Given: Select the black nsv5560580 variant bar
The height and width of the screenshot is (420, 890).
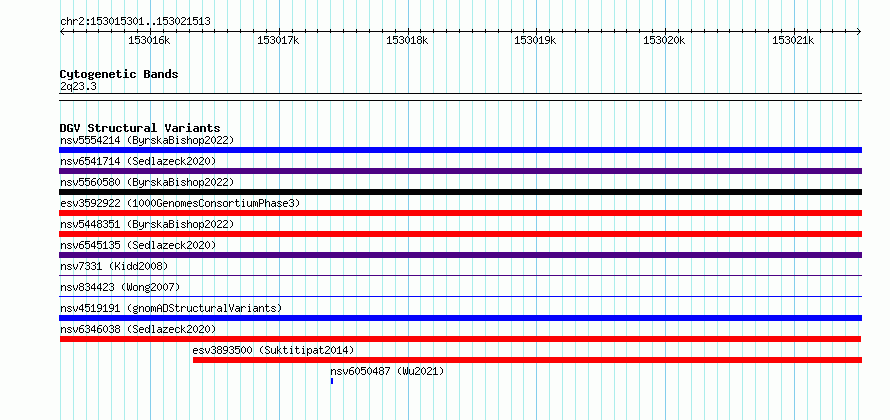Looking at the screenshot, I should coord(460,192).
